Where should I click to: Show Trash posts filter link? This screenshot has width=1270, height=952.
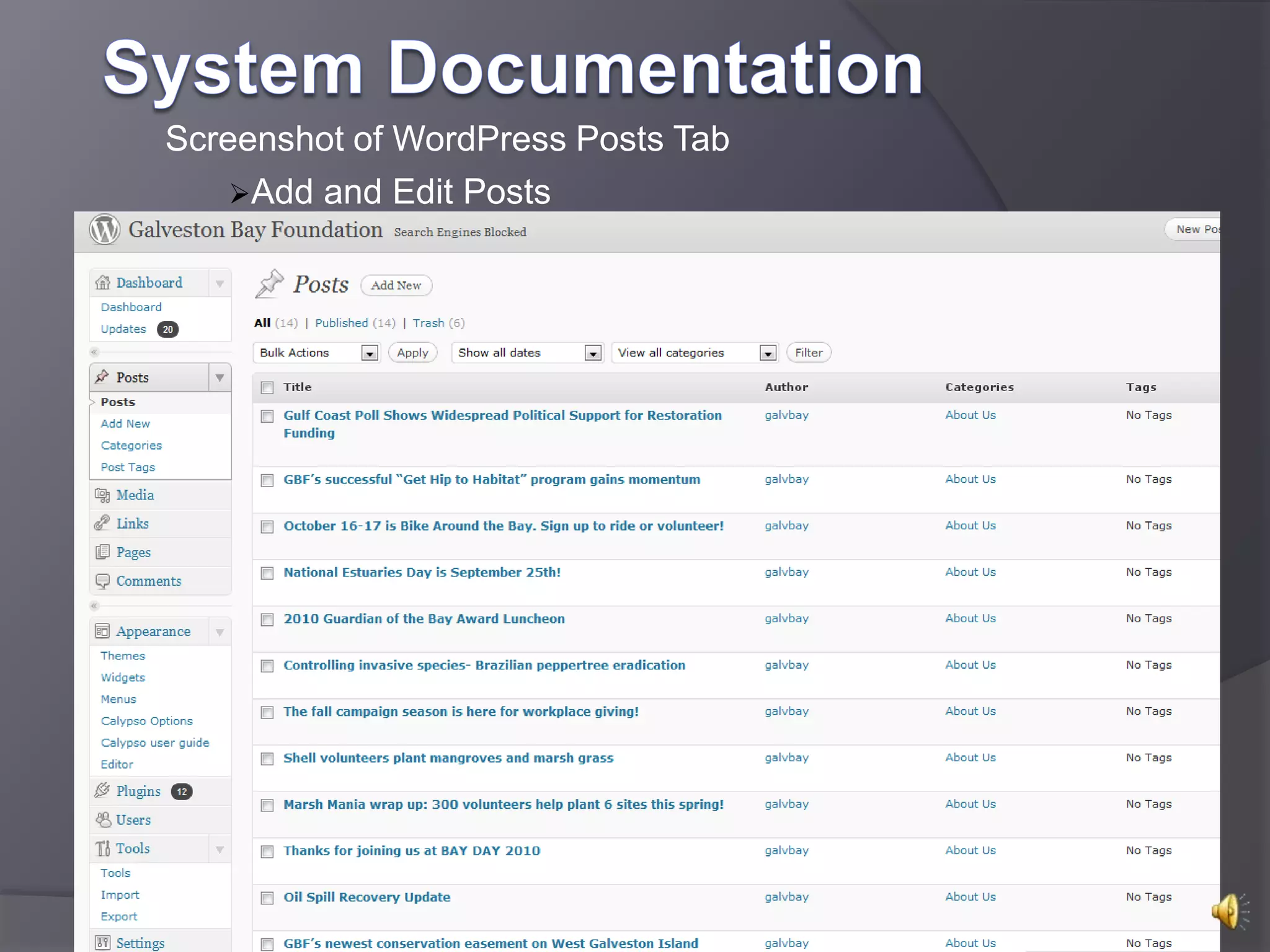[x=429, y=323]
